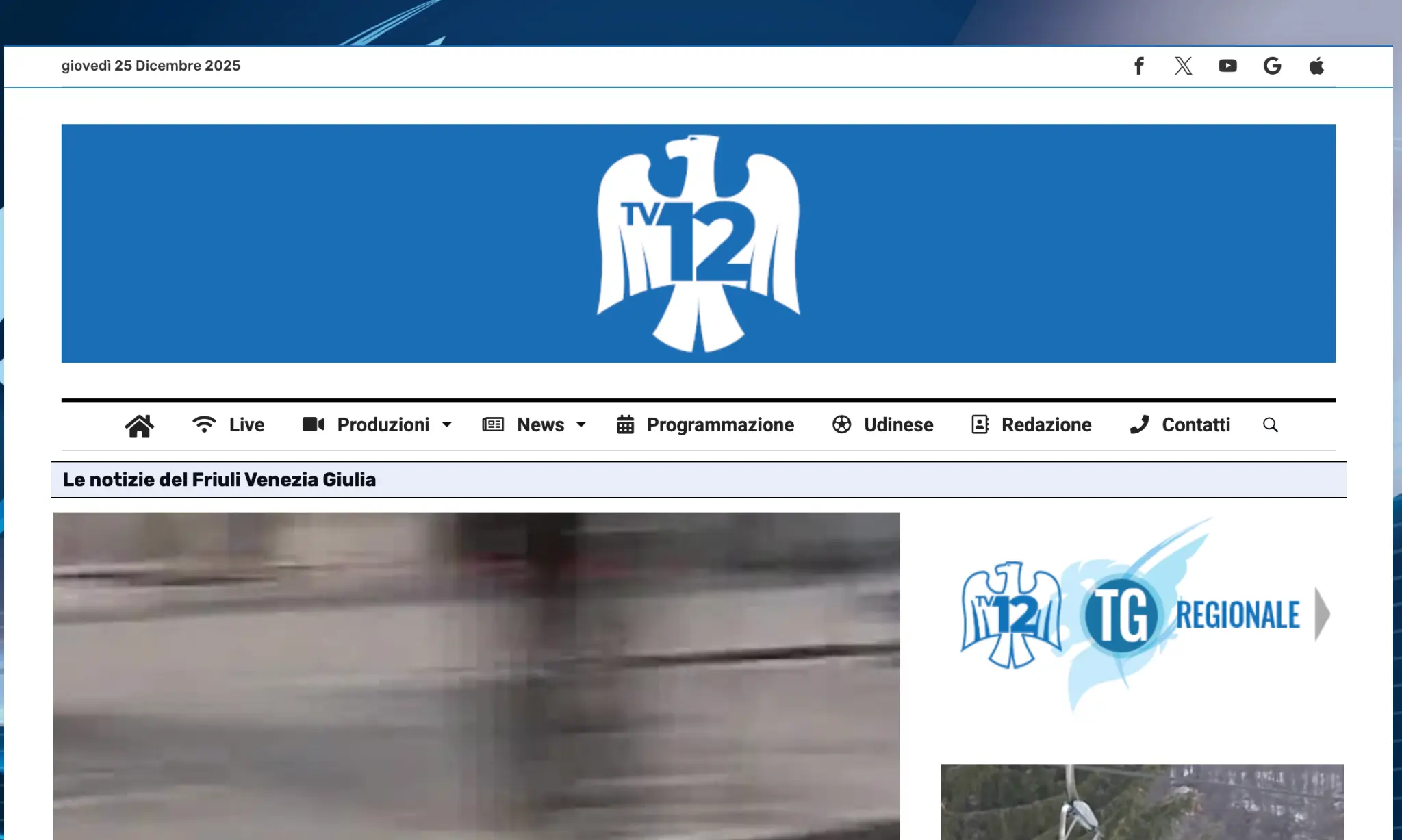Open the Redazione menu item
Viewport: 1402px width, 840px height.
click(1046, 425)
